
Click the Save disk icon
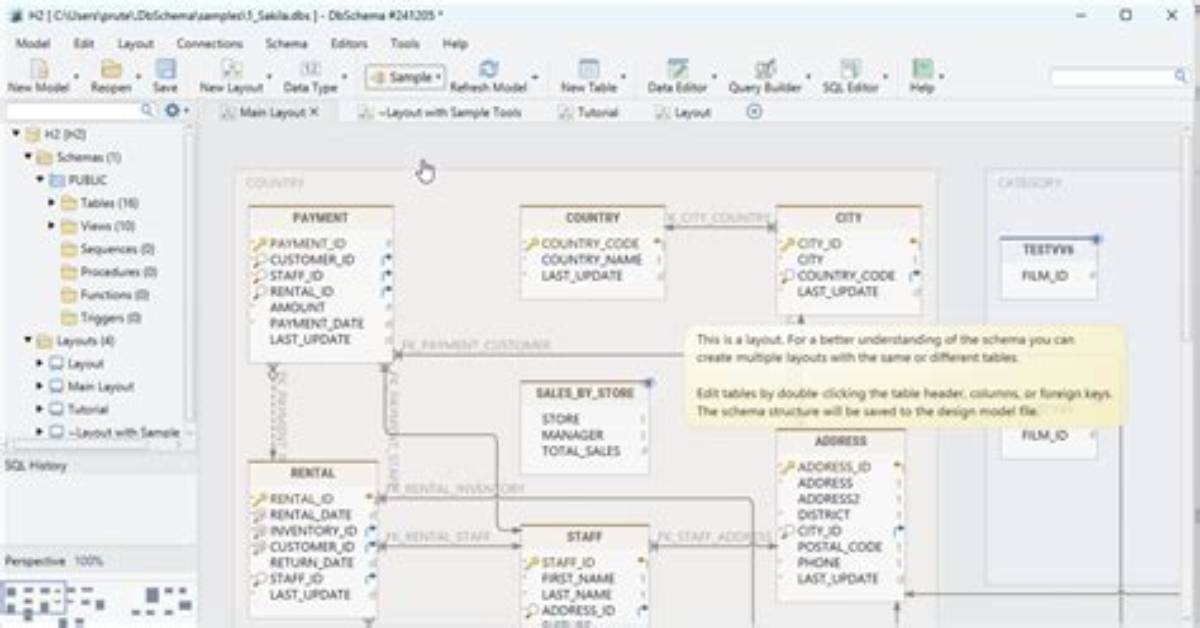[166, 69]
